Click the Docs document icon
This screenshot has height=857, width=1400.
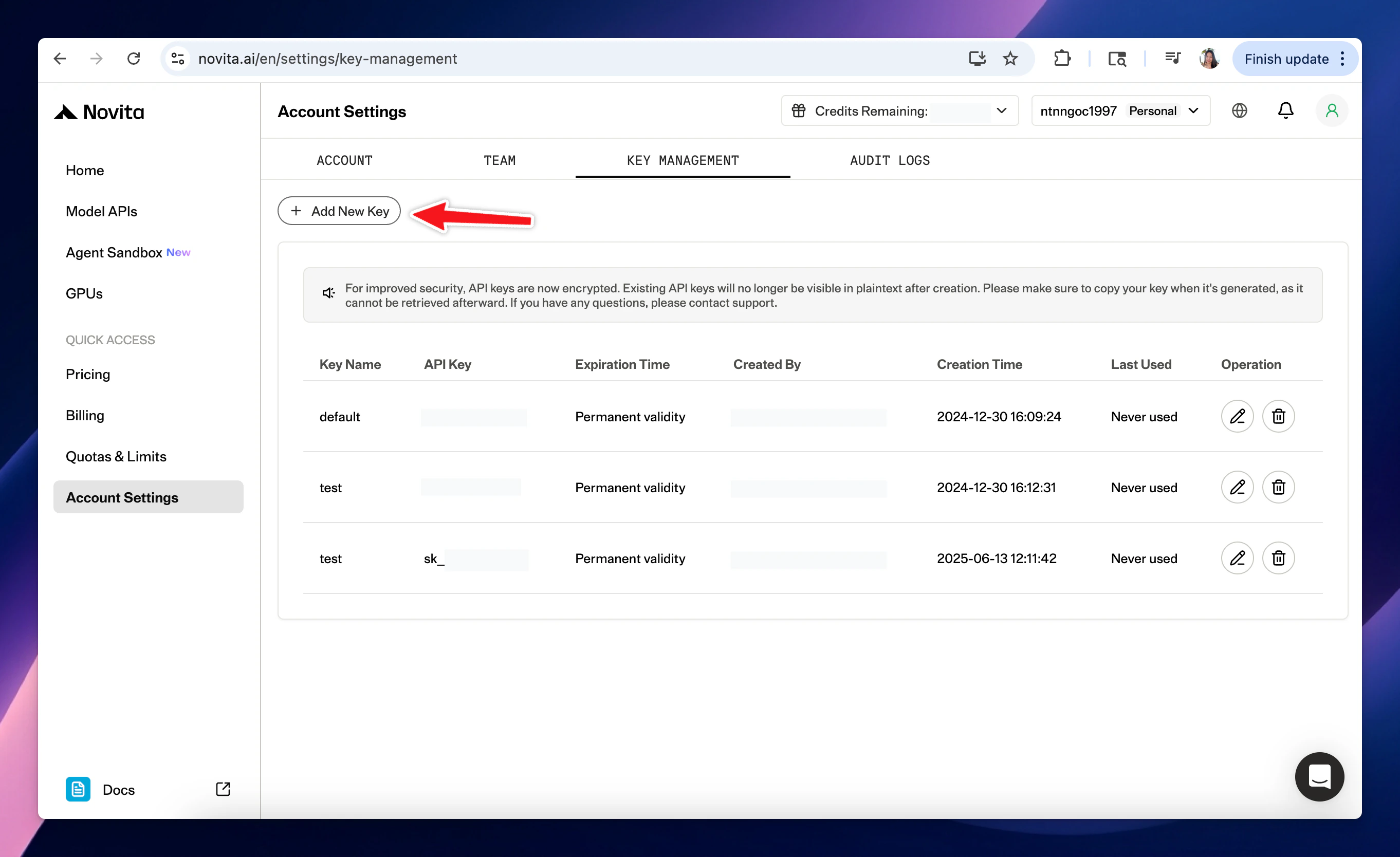pyautogui.click(x=78, y=789)
